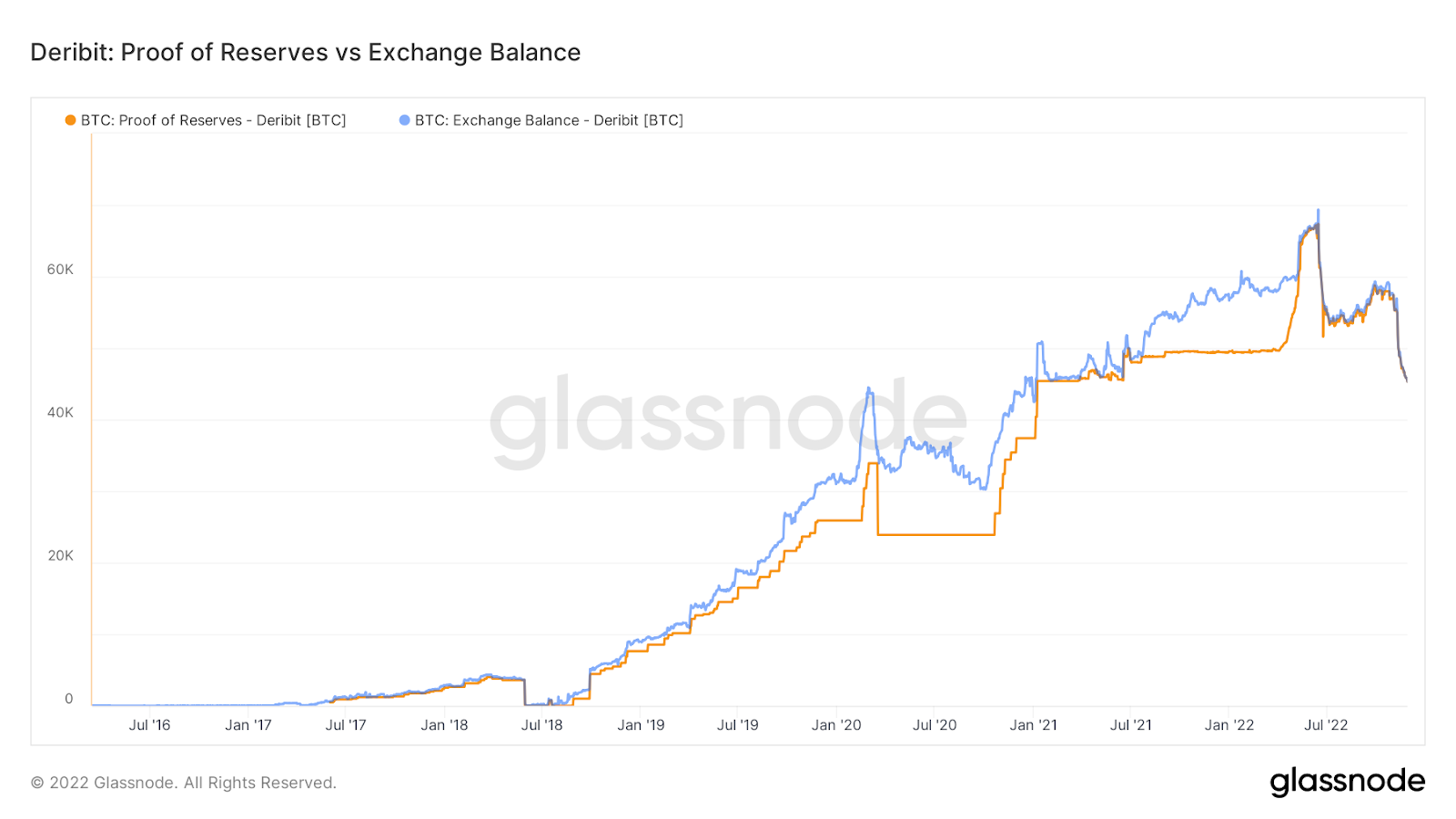This screenshot has height=819, width=1456.
Task: Click the 60K y-axis label
Action: point(60,269)
